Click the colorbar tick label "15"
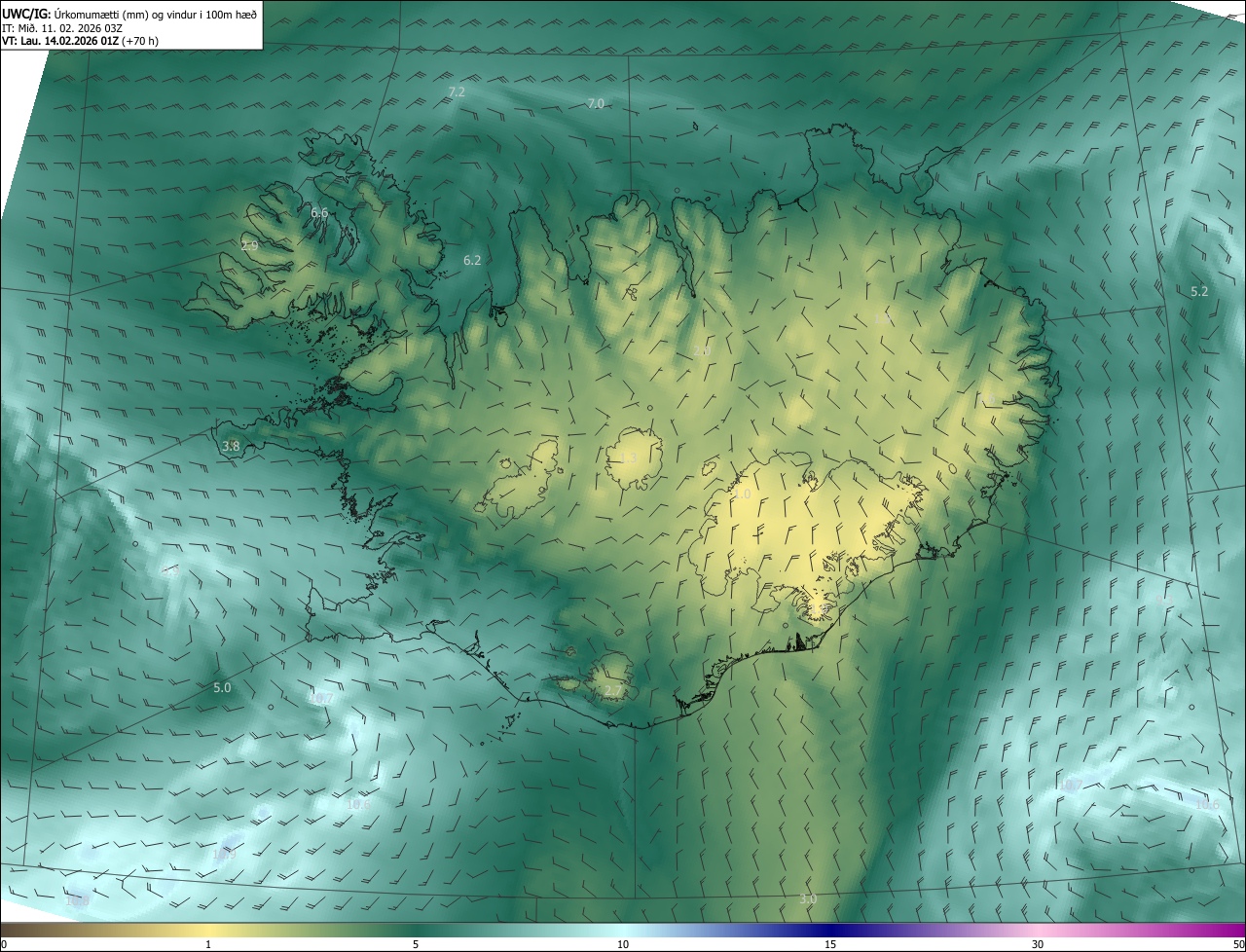This screenshot has width=1246, height=952. pyautogui.click(x=830, y=944)
